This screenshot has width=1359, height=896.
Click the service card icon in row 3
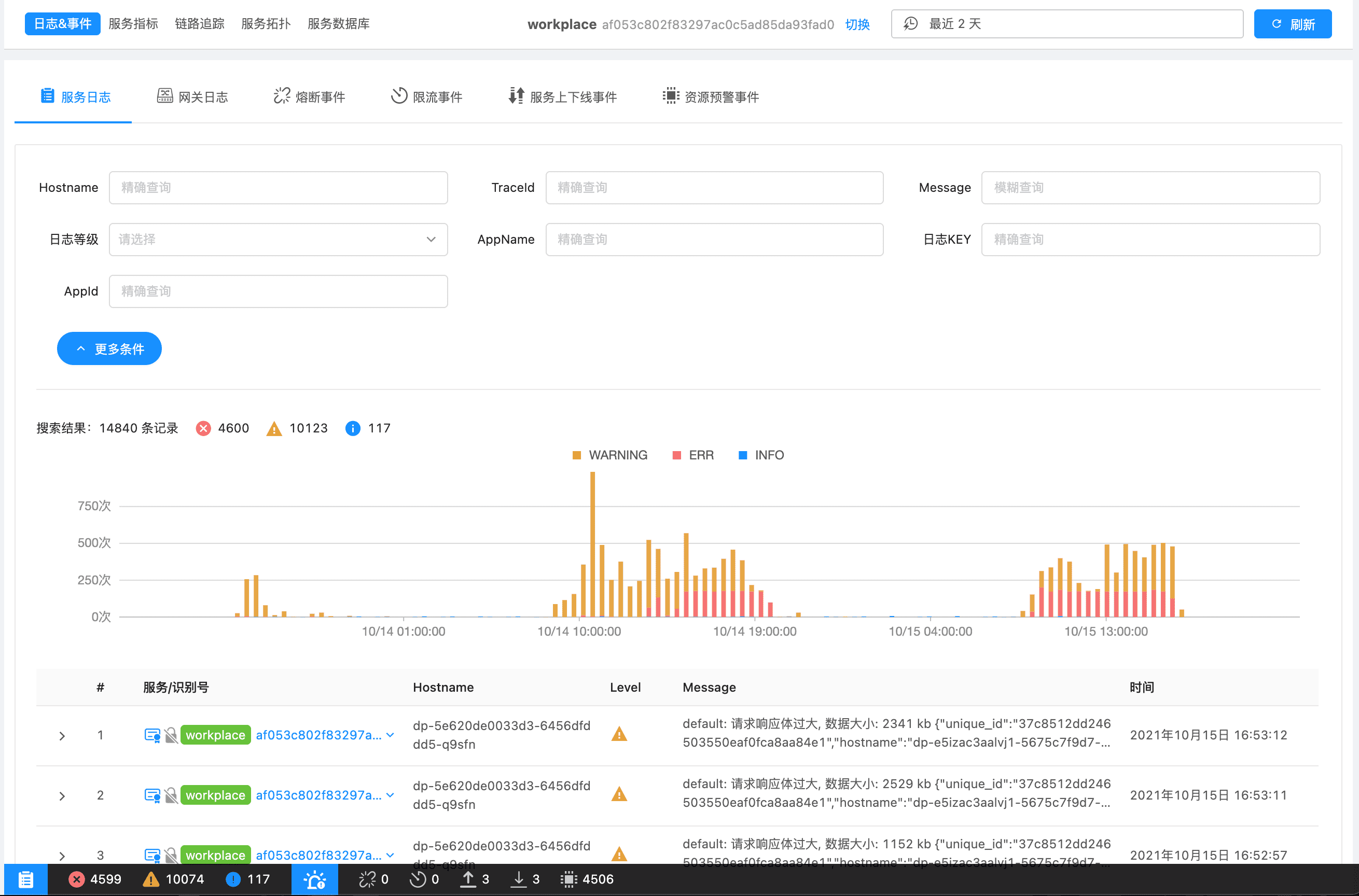pos(152,855)
